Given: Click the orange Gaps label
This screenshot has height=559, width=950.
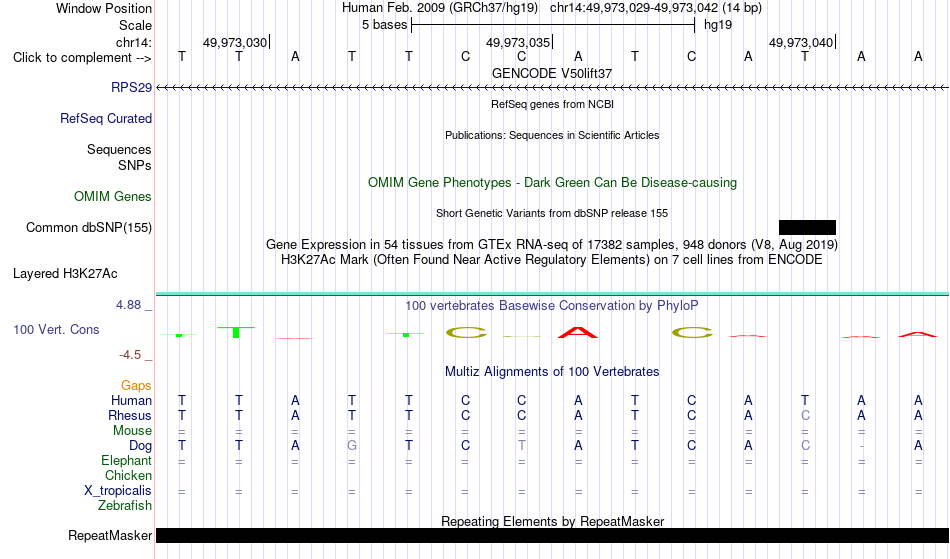Looking at the screenshot, I should [x=136, y=385].
